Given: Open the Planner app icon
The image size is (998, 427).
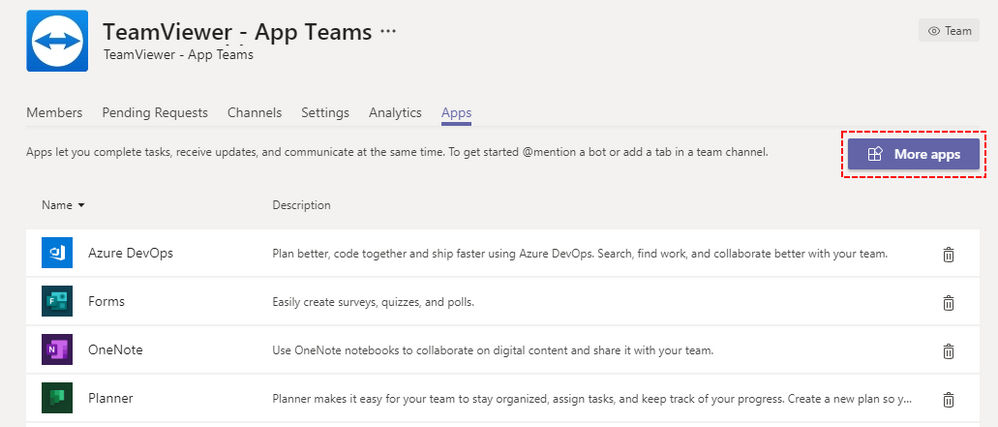Looking at the screenshot, I should point(57,398).
